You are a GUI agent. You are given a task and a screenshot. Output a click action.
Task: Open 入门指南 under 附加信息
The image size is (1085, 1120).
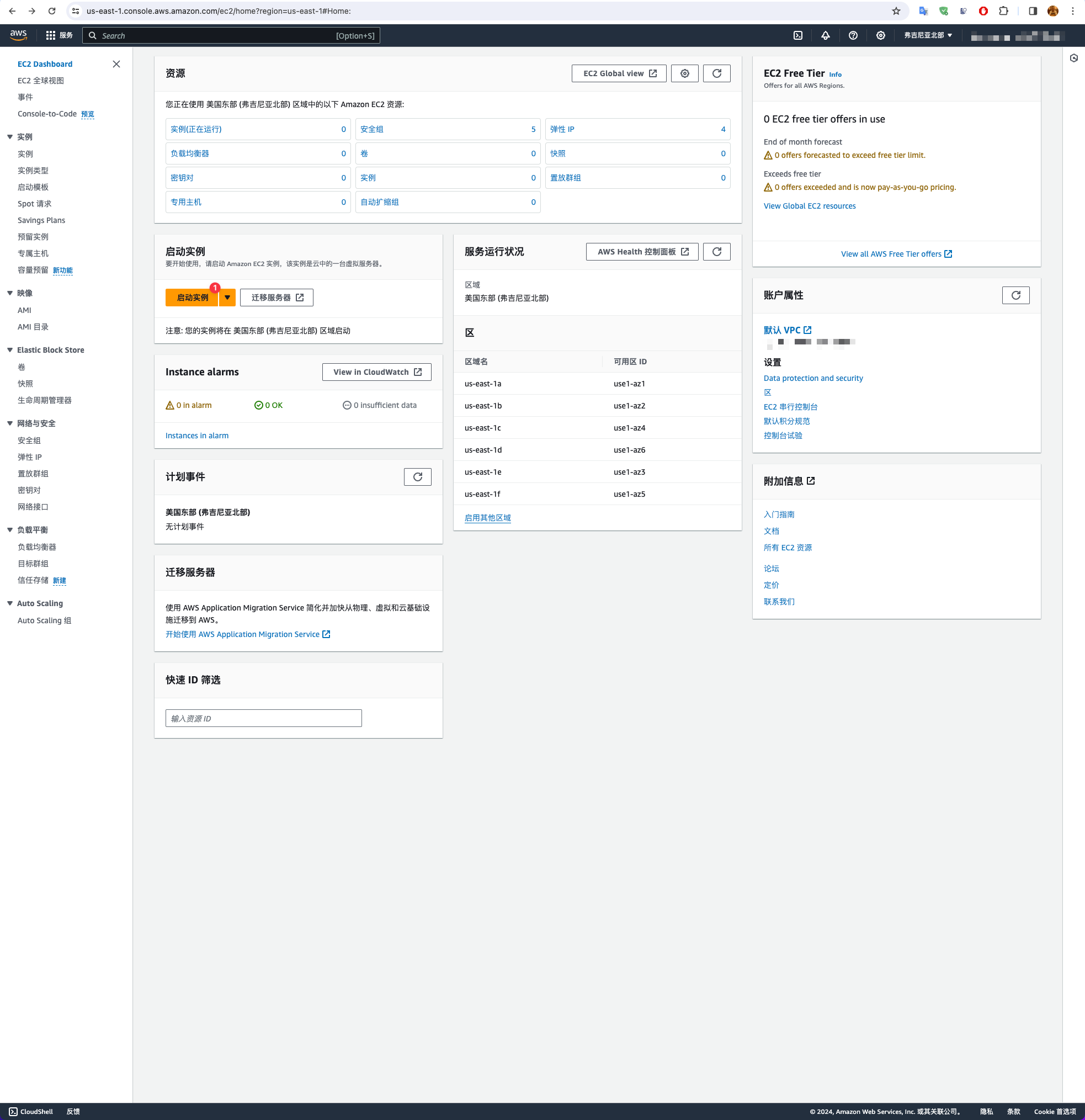tap(779, 514)
